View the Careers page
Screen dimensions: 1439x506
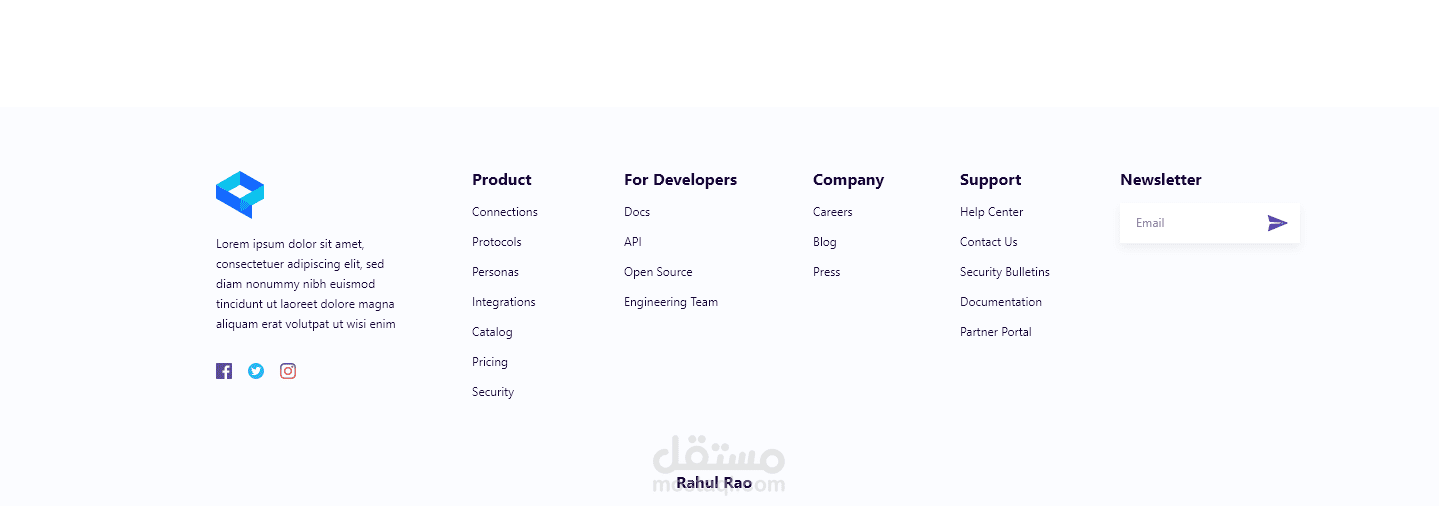tap(833, 212)
